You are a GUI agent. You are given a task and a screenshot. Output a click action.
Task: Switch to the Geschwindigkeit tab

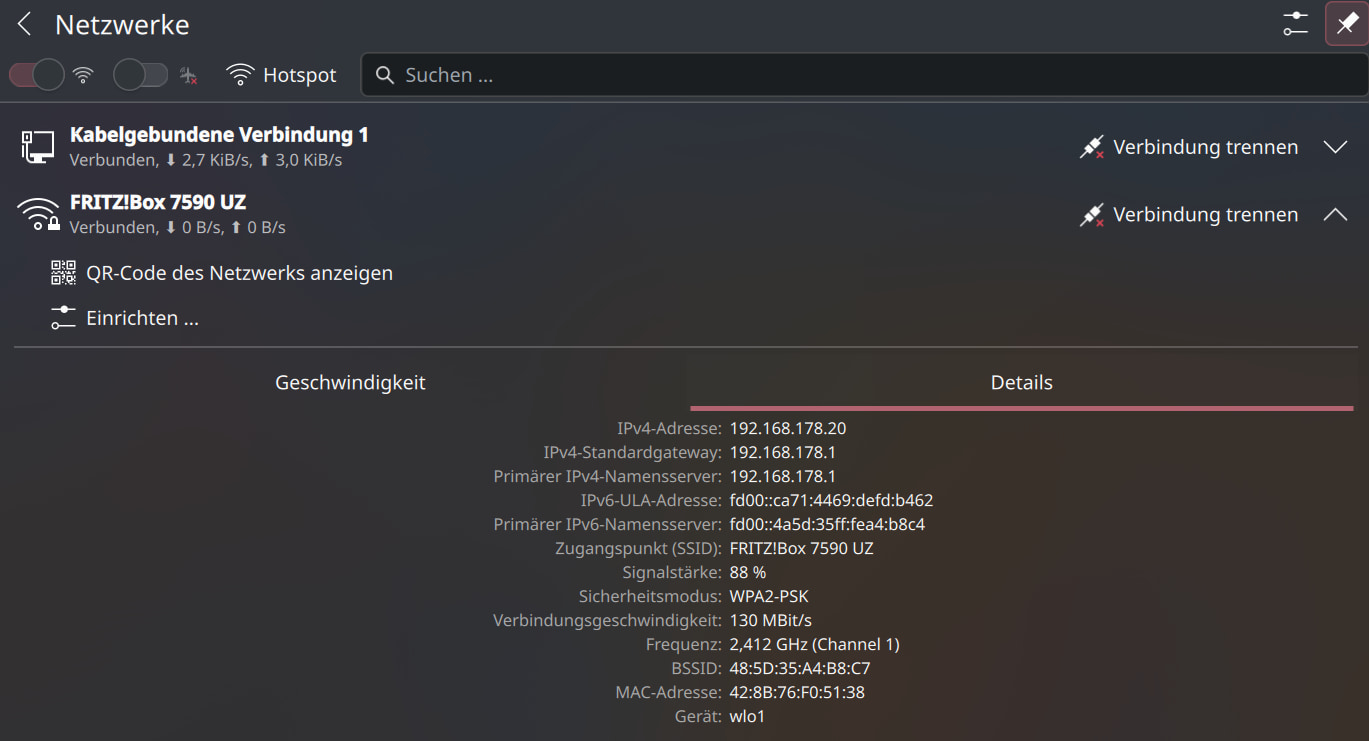click(350, 383)
